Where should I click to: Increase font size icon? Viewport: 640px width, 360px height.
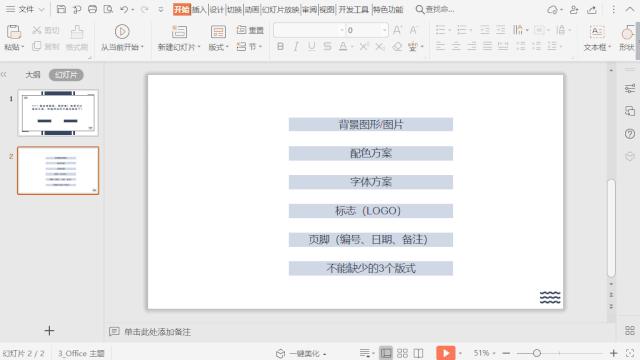pos(397,30)
